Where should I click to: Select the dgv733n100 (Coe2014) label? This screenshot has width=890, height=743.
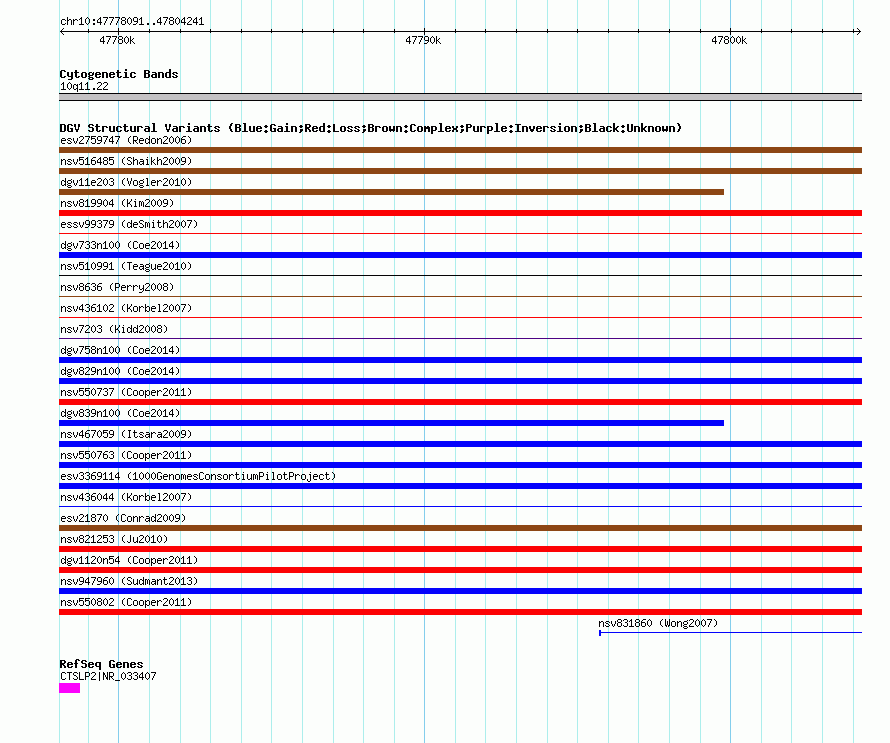coord(120,245)
